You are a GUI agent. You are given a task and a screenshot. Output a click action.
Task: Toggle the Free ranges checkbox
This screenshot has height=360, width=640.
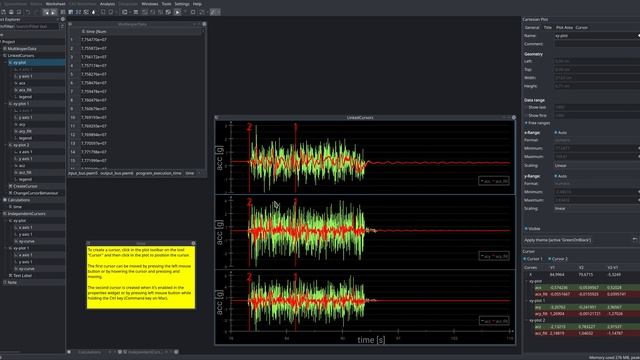(x=526, y=123)
